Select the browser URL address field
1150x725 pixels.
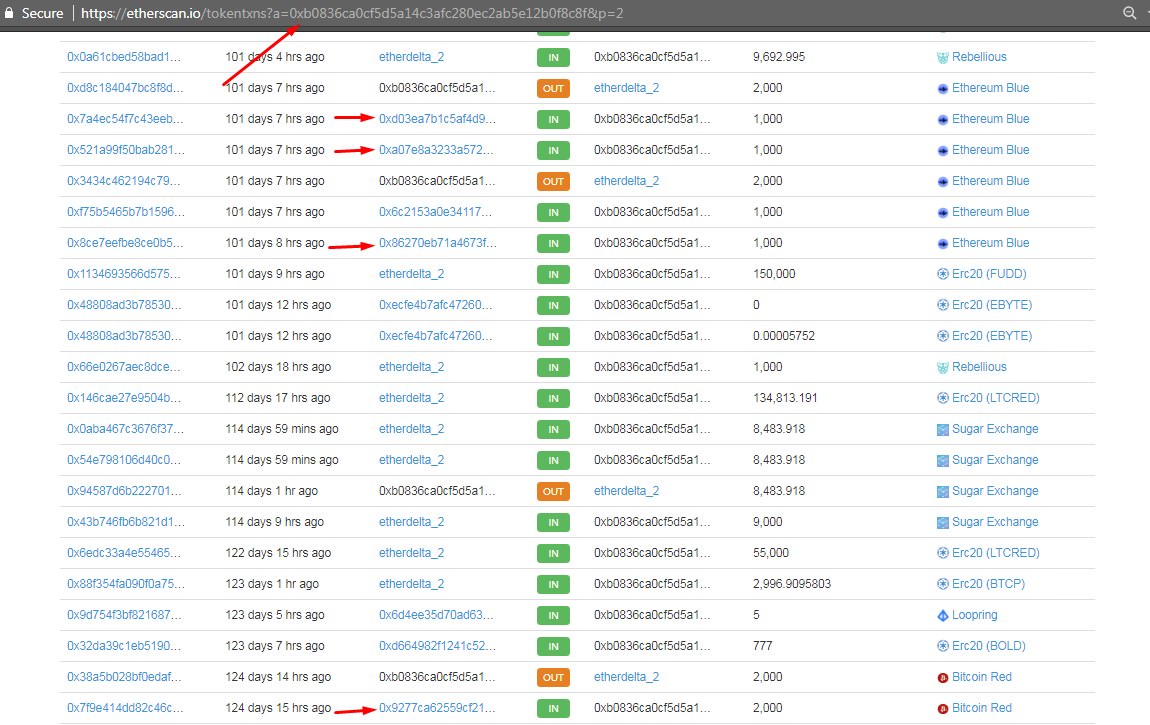click(352, 13)
